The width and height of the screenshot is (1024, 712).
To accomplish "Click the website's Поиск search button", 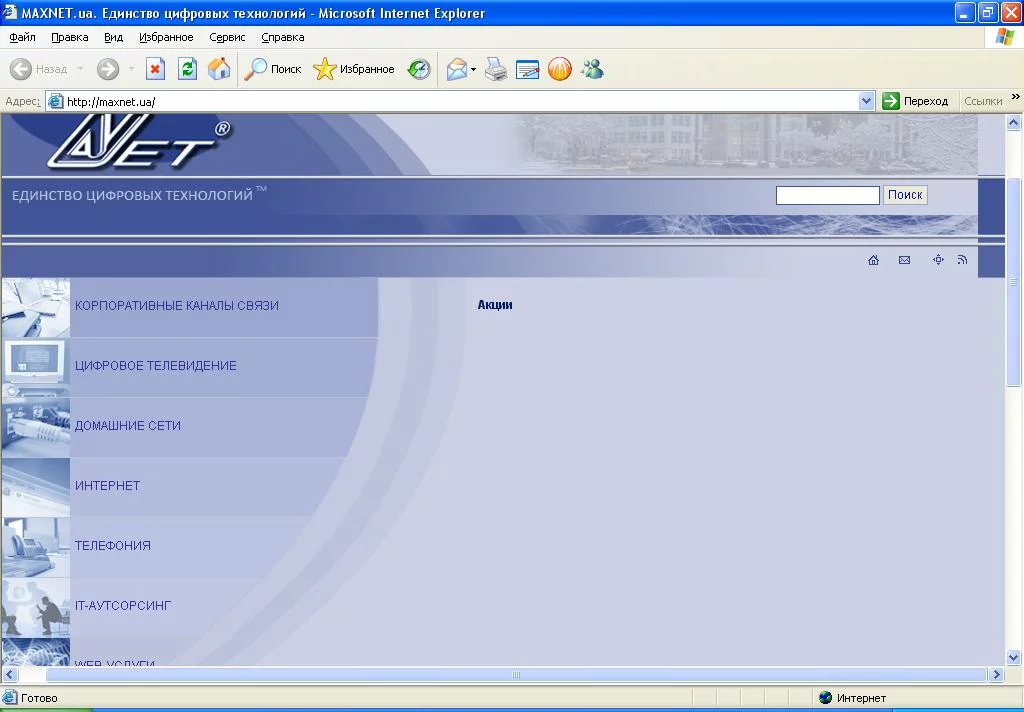I will point(905,195).
